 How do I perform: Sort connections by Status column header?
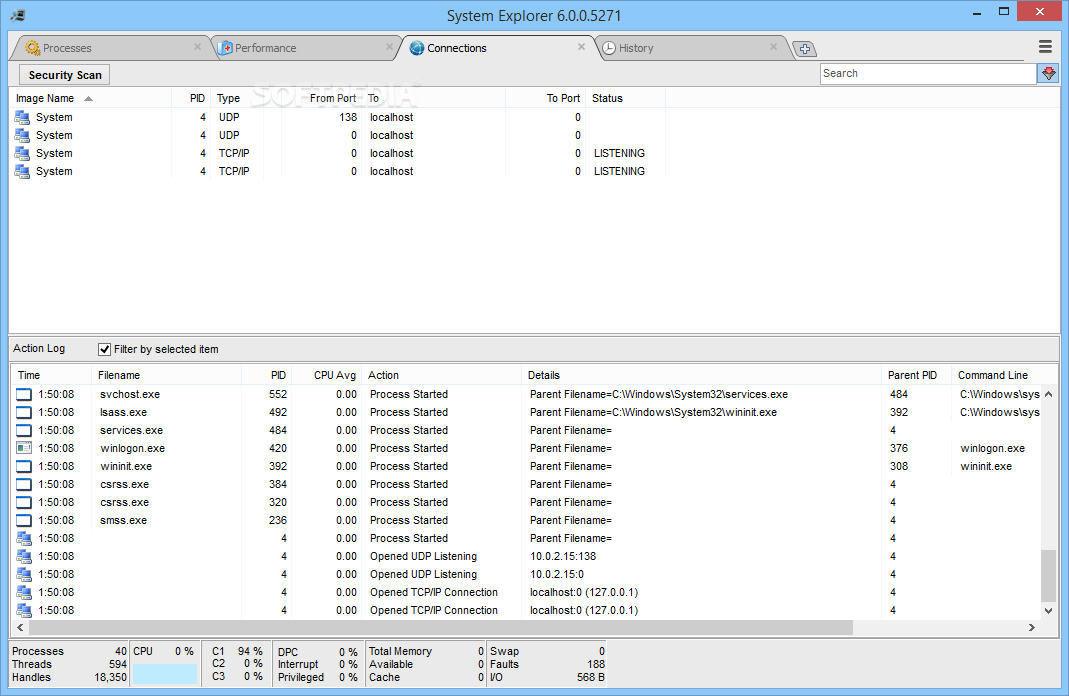tap(625, 98)
